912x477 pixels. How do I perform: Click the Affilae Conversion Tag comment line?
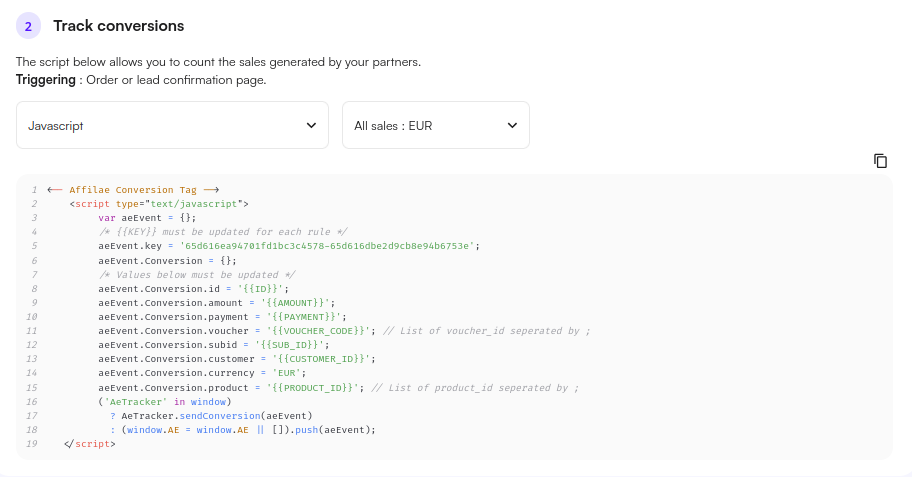[133, 189]
